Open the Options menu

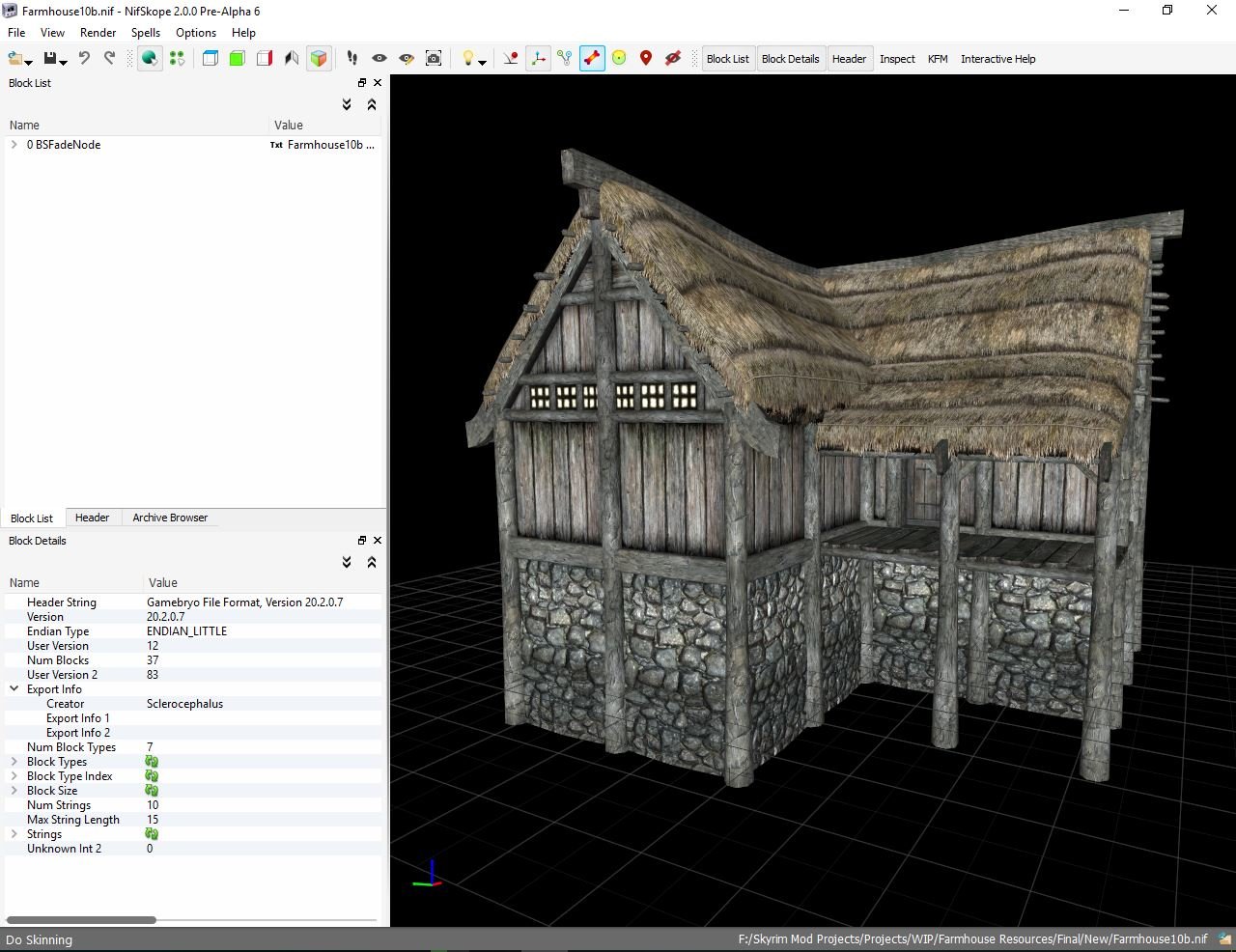196,33
